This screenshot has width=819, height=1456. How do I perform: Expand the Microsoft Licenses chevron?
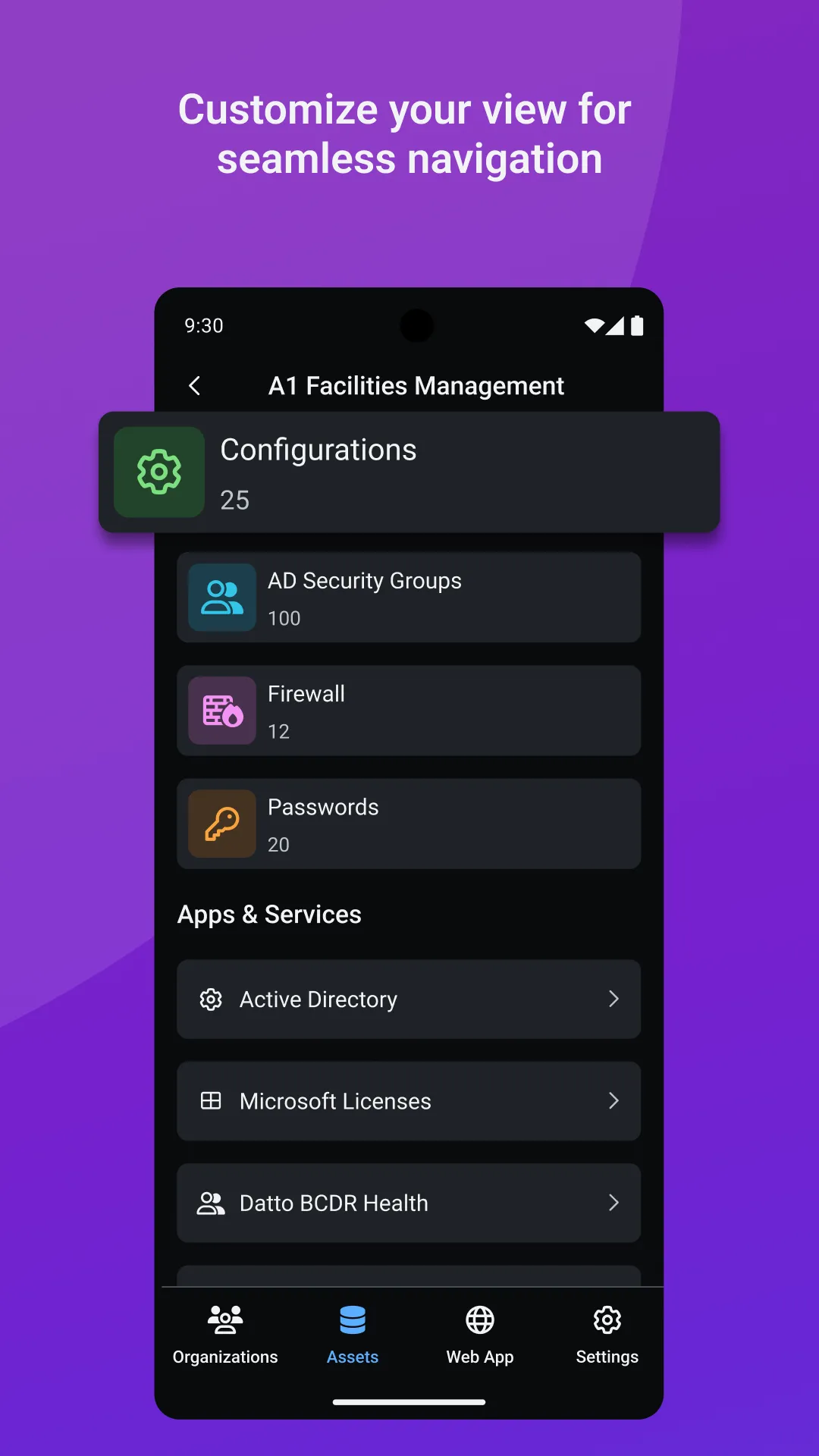point(613,1101)
